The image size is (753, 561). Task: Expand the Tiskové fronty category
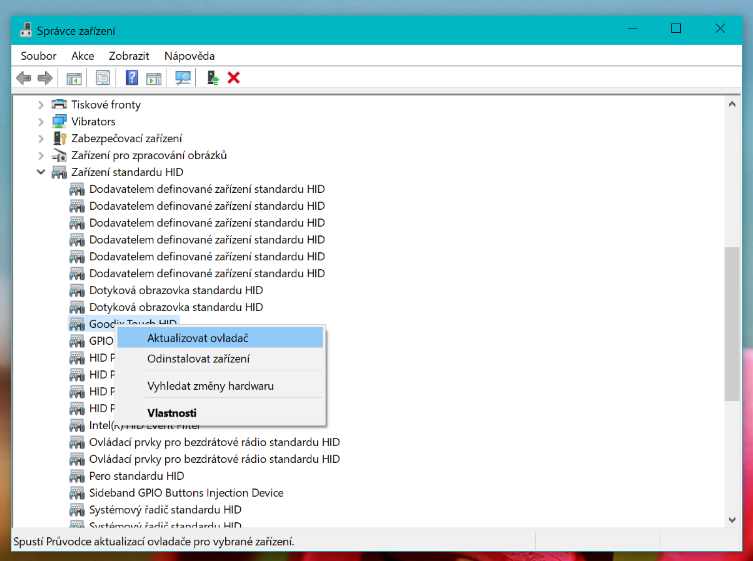coord(41,105)
